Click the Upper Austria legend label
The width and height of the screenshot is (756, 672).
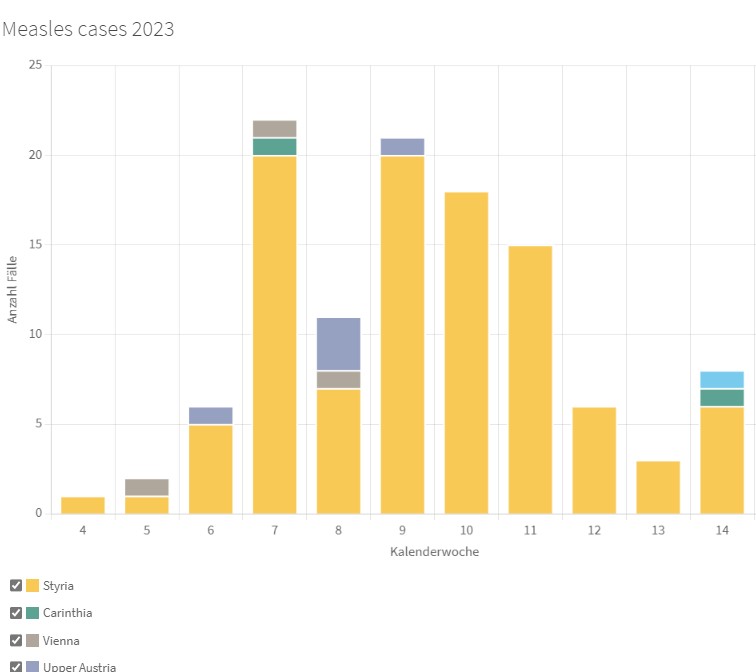[x=80, y=667]
